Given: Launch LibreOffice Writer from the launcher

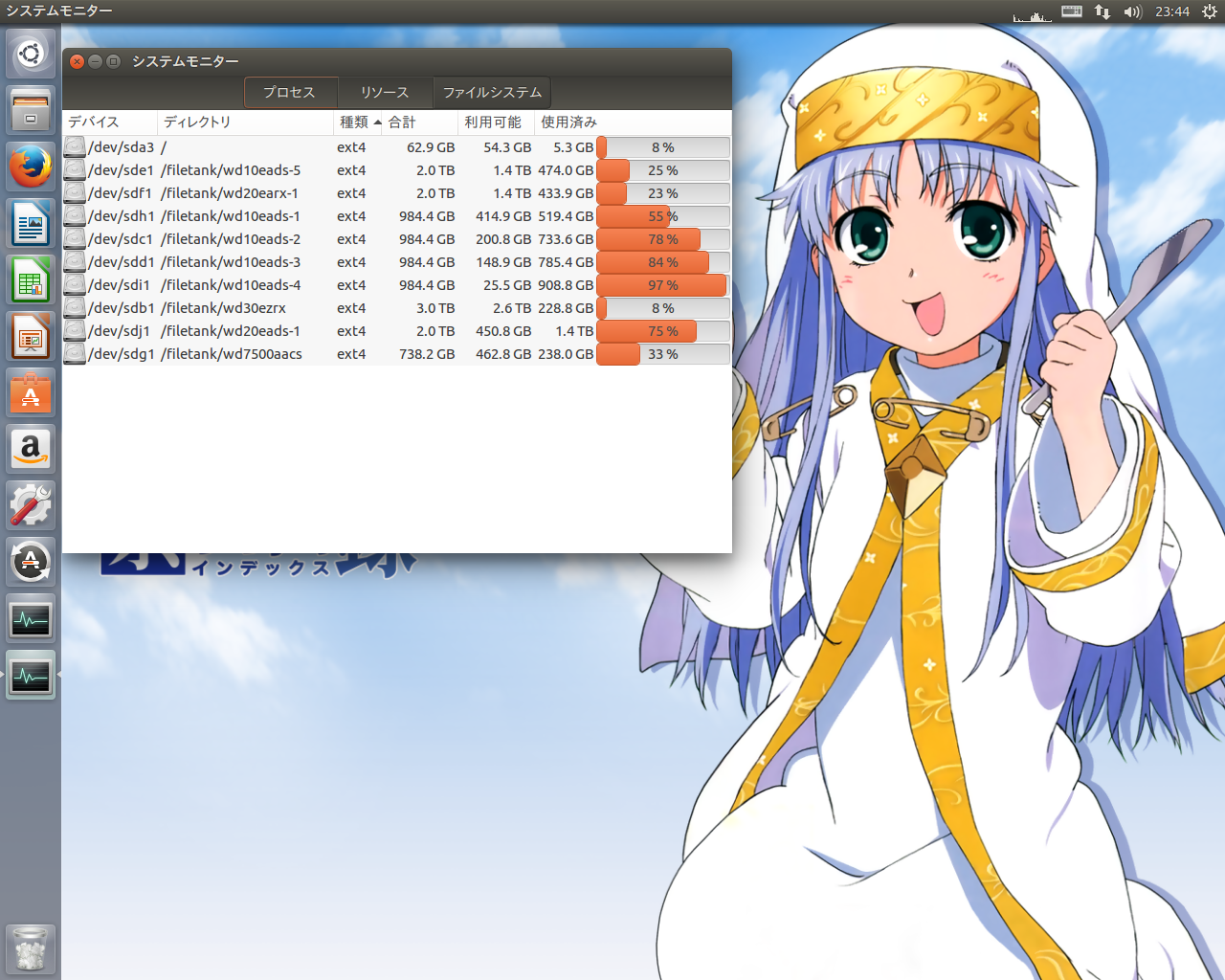Looking at the screenshot, I should click(31, 223).
